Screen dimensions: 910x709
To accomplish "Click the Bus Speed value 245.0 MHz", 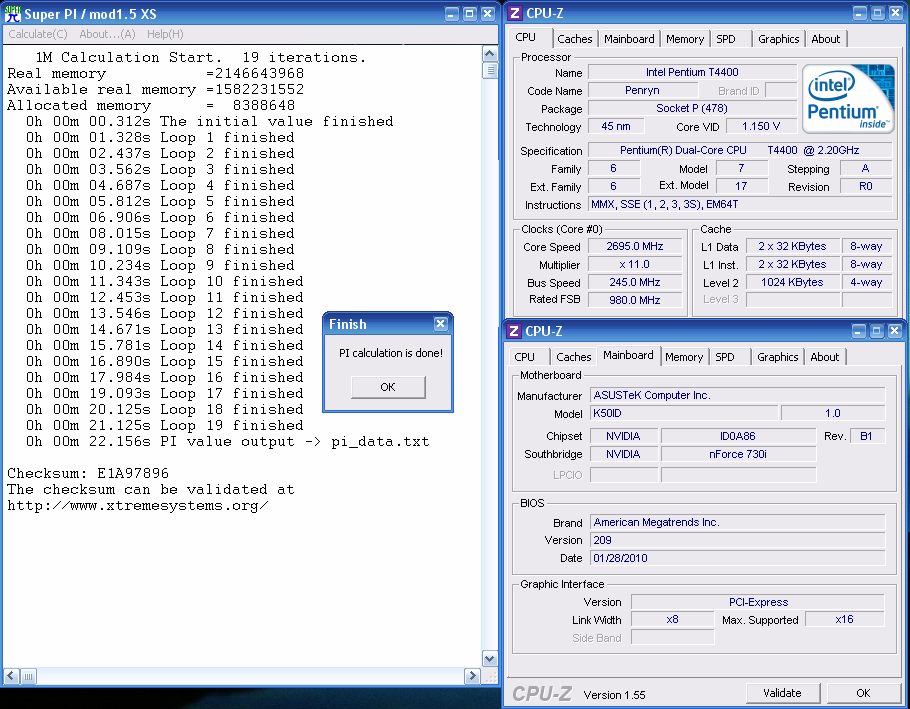I will click(635, 282).
